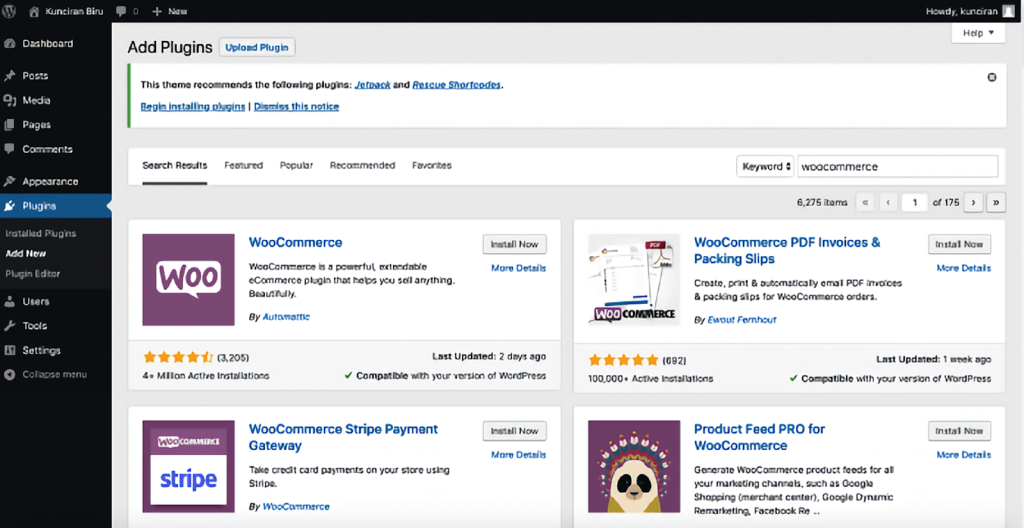Viewport: 1024px width, 528px height.
Task: Open Plugin Editor submenu item
Action: (x=32, y=274)
